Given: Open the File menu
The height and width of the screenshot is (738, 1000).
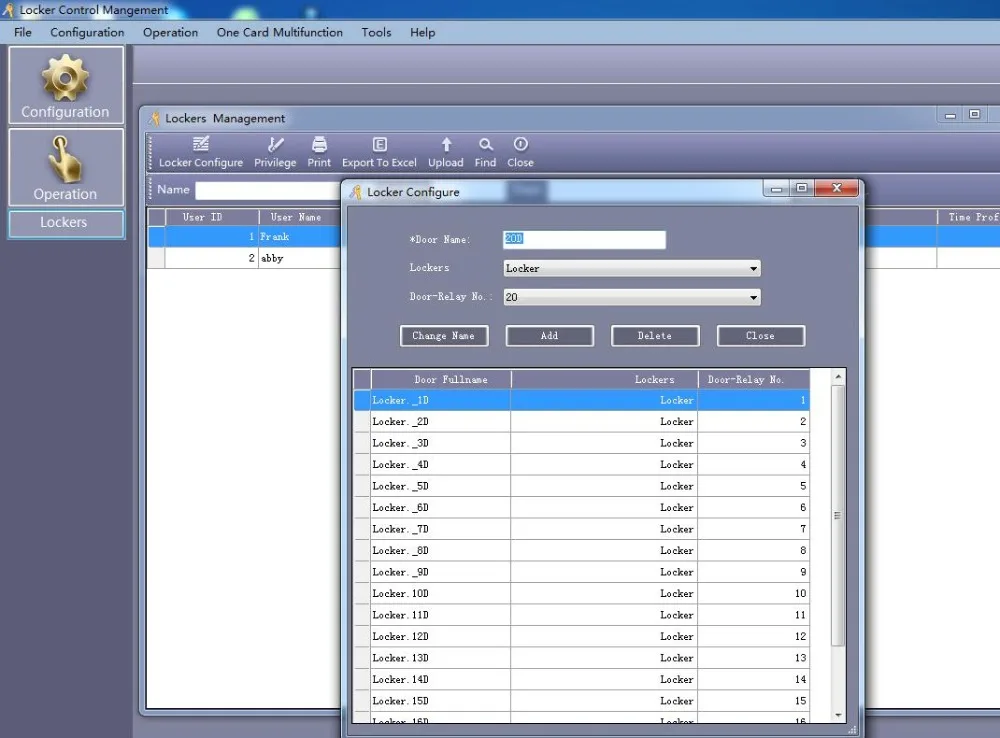Looking at the screenshot, I should (x=22, y=33).
